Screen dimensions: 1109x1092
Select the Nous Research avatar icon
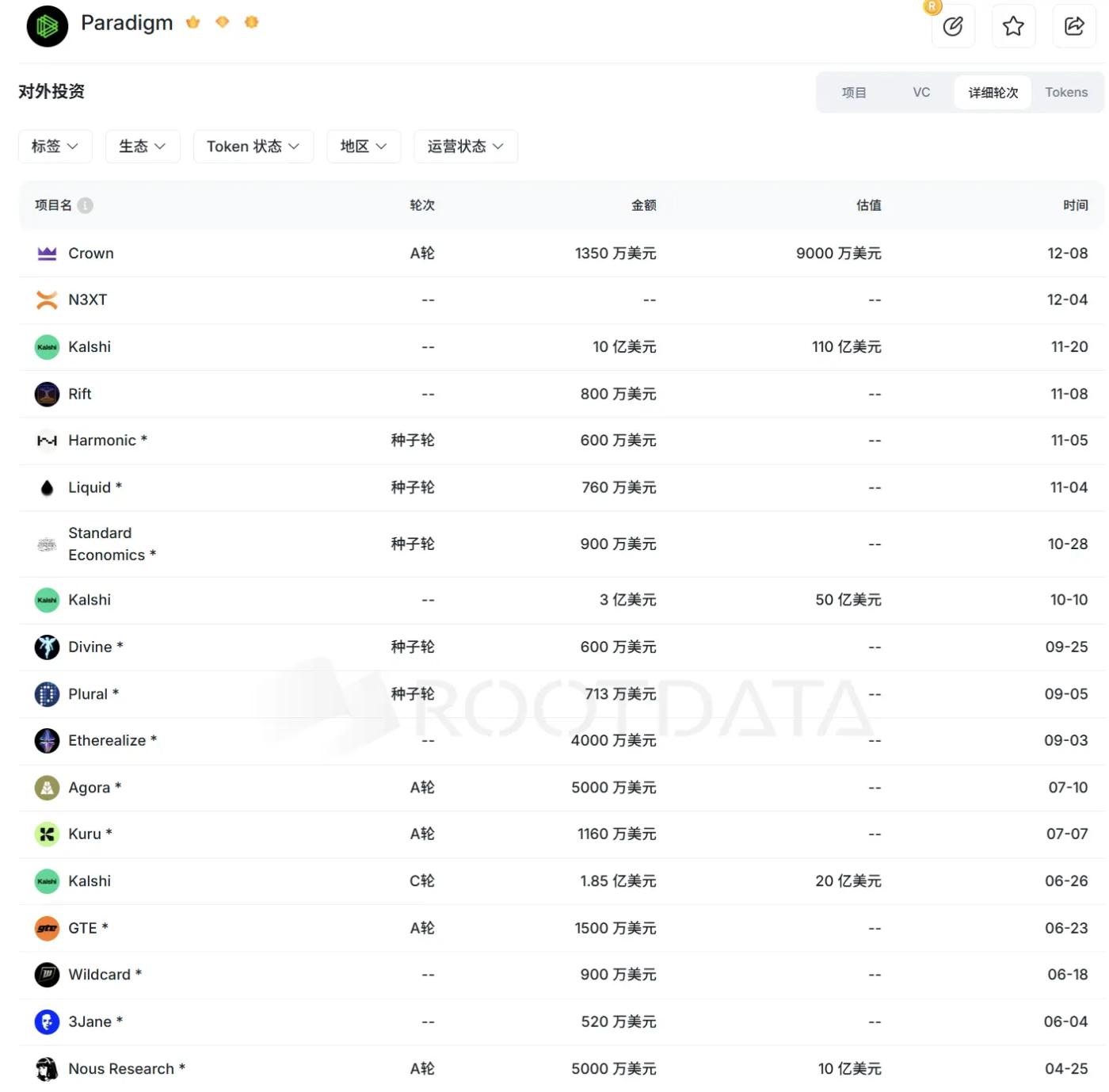48,1069
